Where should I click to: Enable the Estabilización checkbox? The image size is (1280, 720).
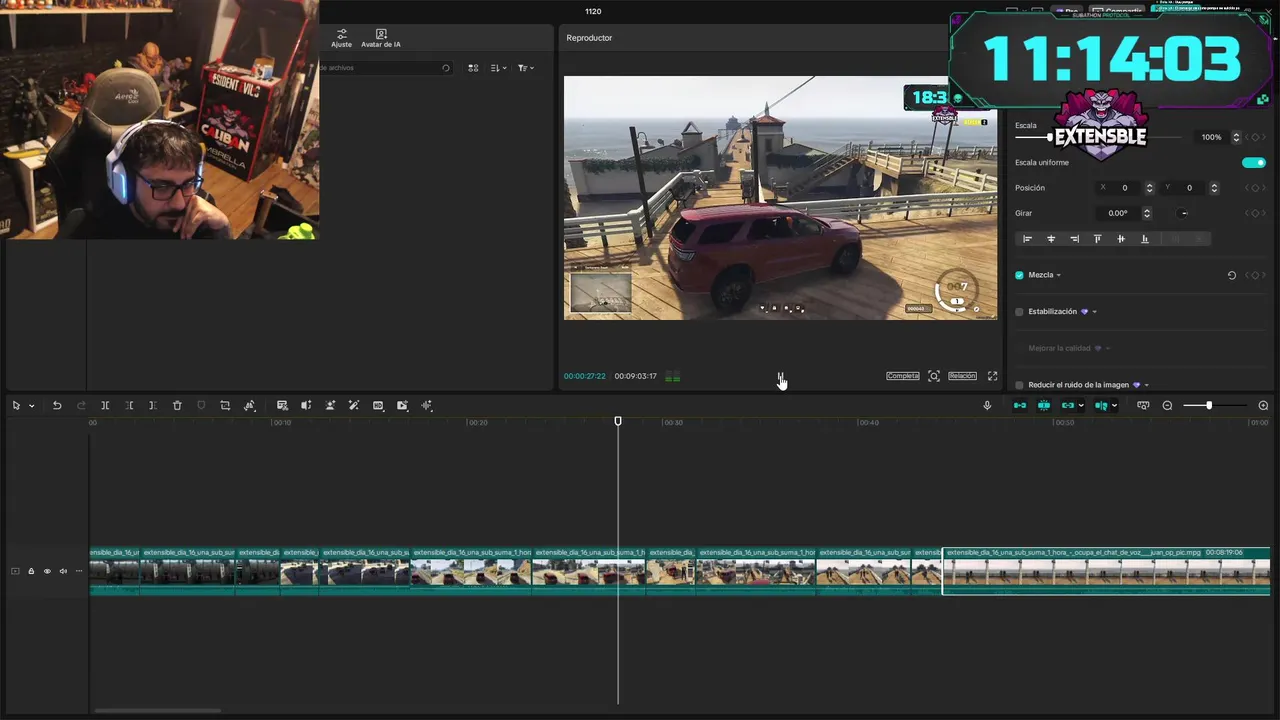point(1019,312)
